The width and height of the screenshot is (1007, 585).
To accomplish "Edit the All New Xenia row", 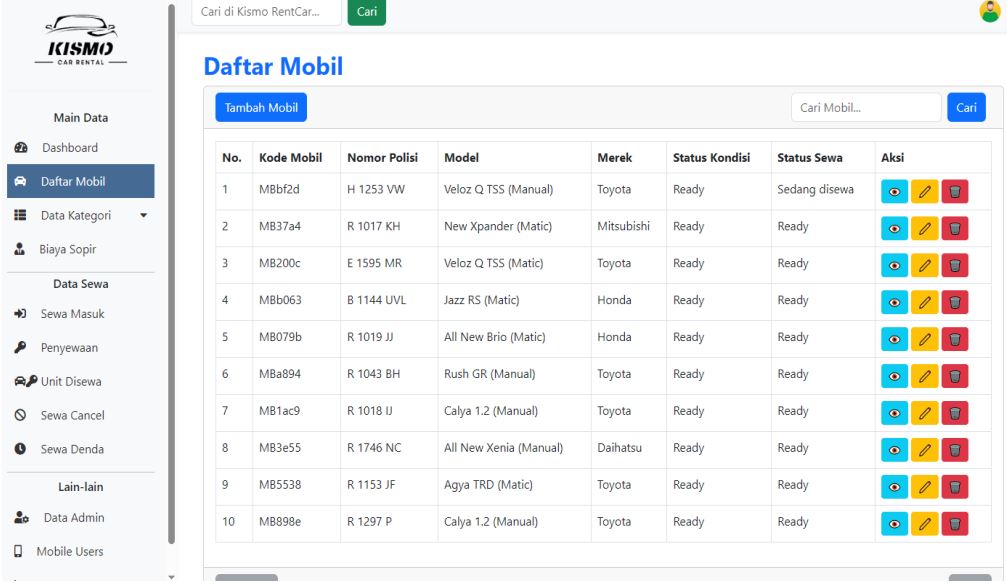I will [925, 451].
